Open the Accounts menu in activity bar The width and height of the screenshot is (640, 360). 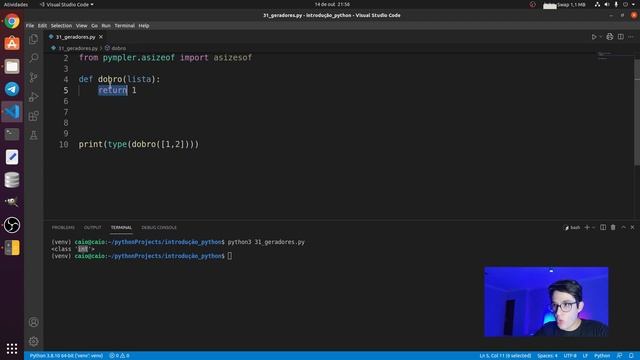click(33, 322)
